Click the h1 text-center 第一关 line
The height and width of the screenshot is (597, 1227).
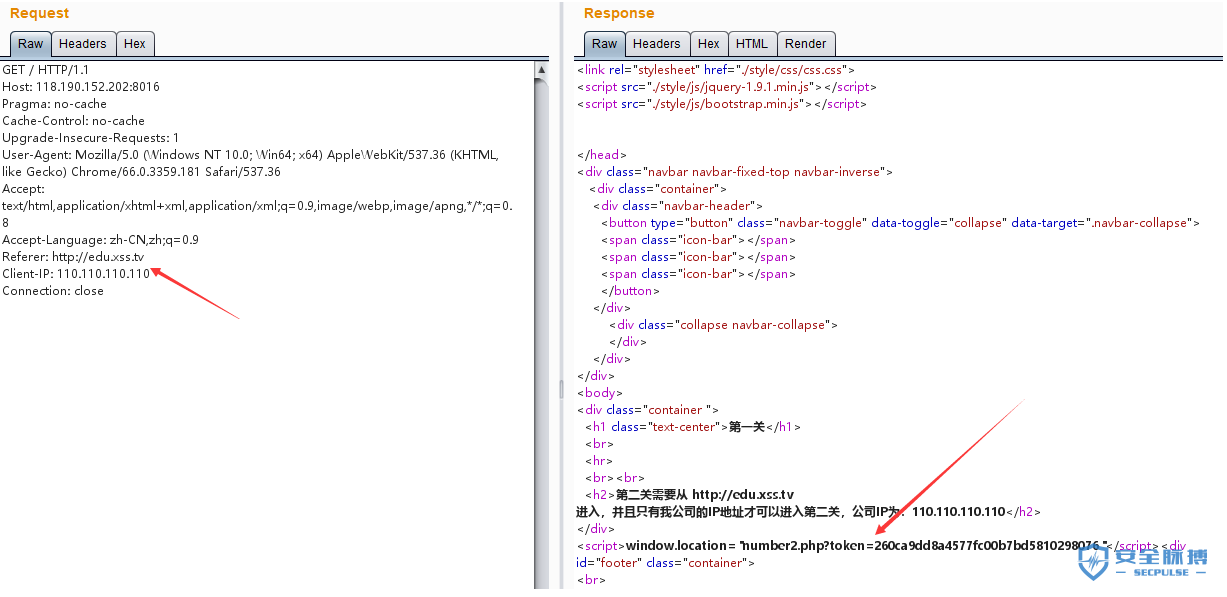(693, 427)
